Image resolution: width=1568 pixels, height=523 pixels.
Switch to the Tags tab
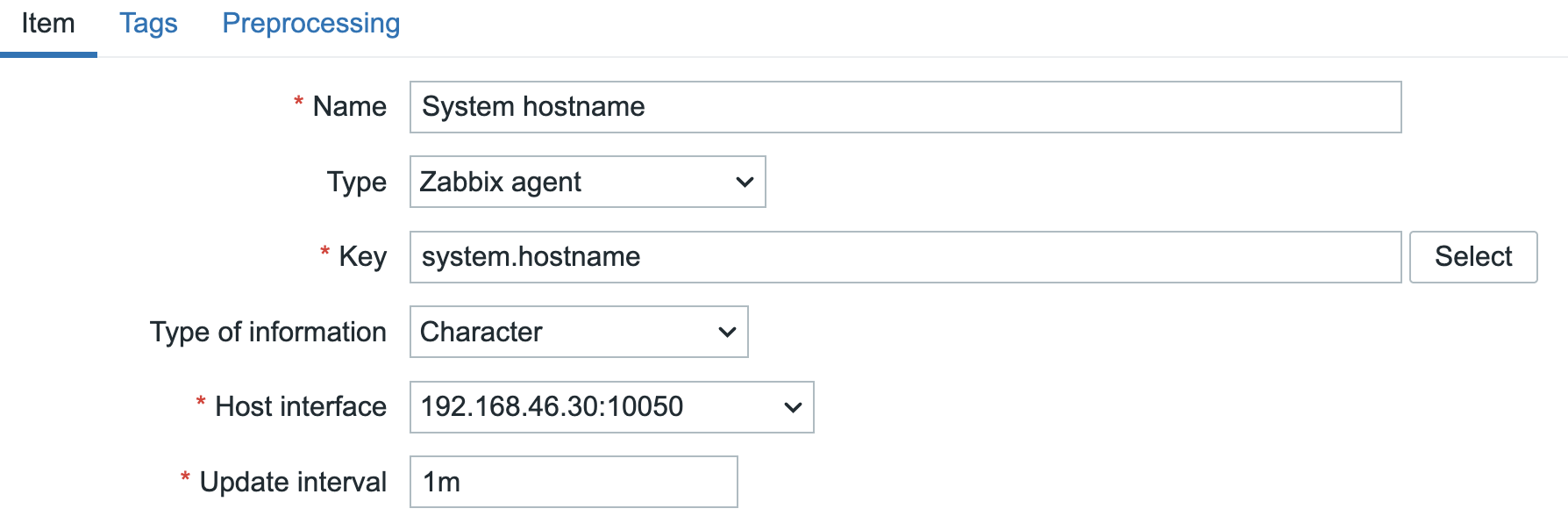pyautogui.click(x=147, y=23)
